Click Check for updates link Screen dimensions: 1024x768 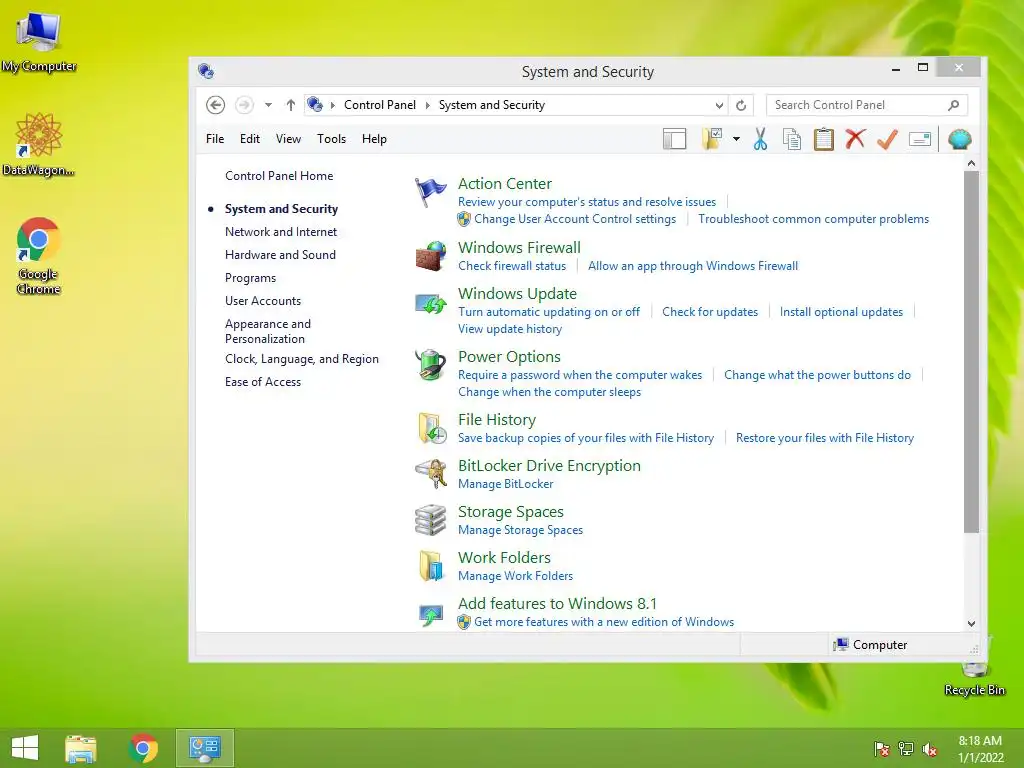click(x=710, y=312)
